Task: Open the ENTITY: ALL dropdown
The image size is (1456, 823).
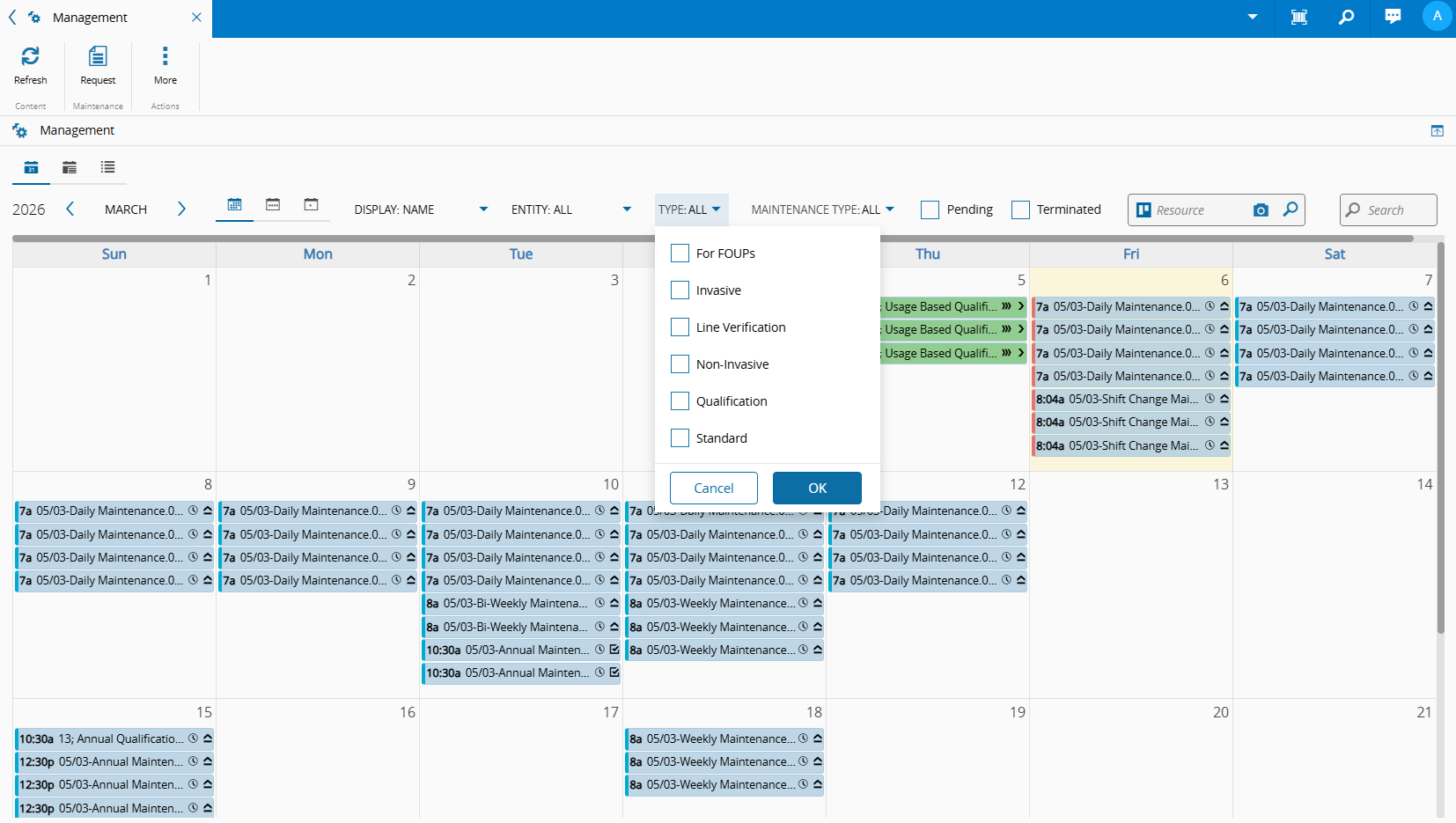Action: click(571, 209)
